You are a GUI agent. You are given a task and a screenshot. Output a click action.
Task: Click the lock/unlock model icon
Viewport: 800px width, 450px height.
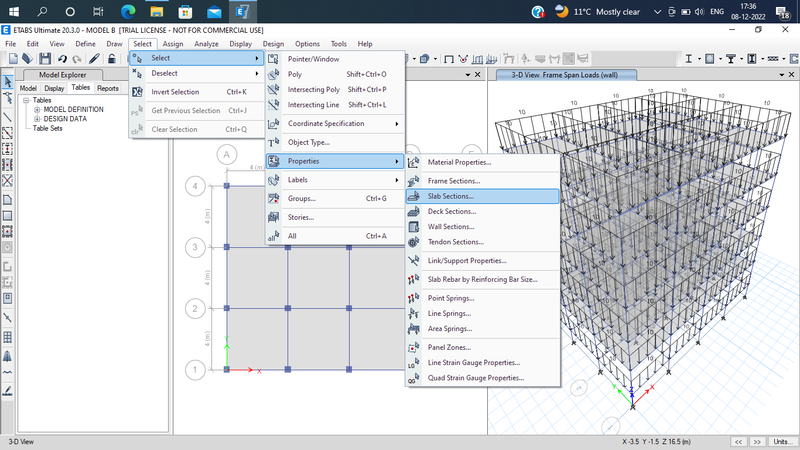(x=111, y=59)
